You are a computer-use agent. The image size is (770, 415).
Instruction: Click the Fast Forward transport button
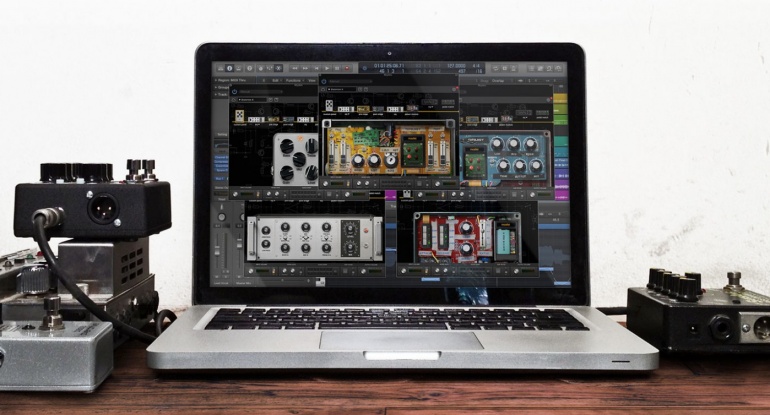[305, 68]
